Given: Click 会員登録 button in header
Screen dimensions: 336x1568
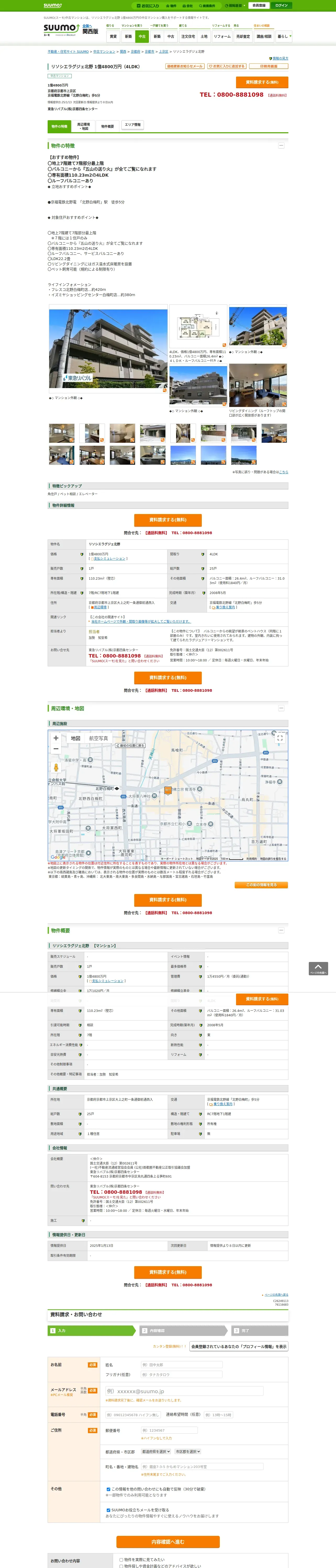Looking at the screenshot, I should click(259, 5).
